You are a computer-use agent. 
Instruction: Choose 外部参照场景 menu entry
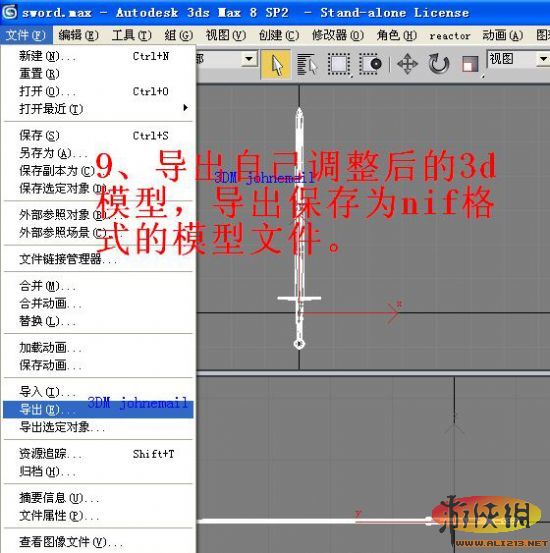[98, 232]
